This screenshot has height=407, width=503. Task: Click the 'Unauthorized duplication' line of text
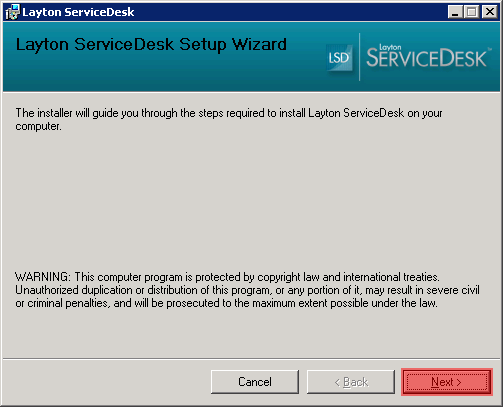coord(247,290)
